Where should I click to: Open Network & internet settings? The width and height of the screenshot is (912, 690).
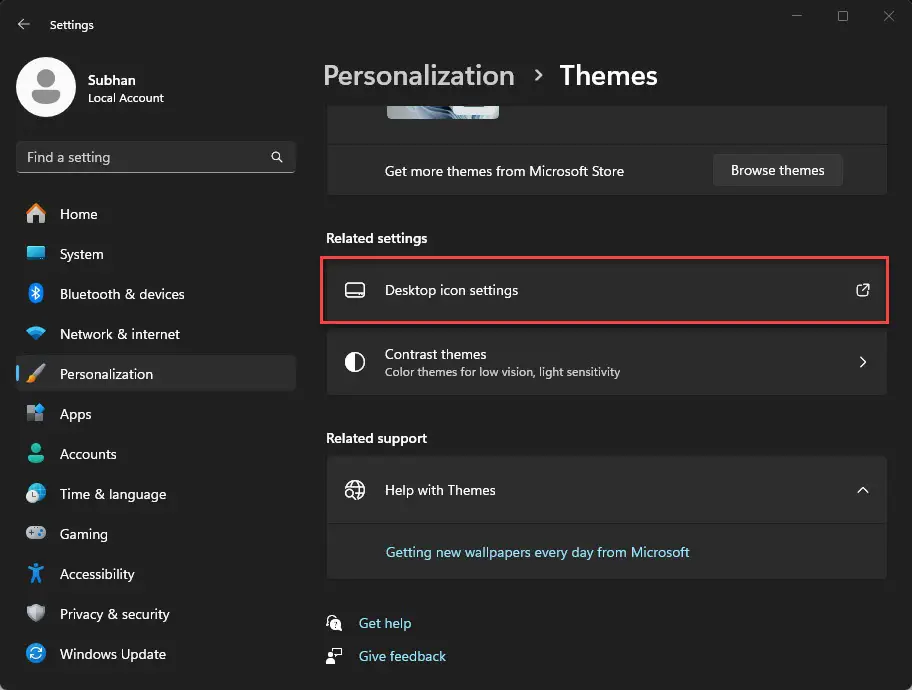(x=119, y=334)
